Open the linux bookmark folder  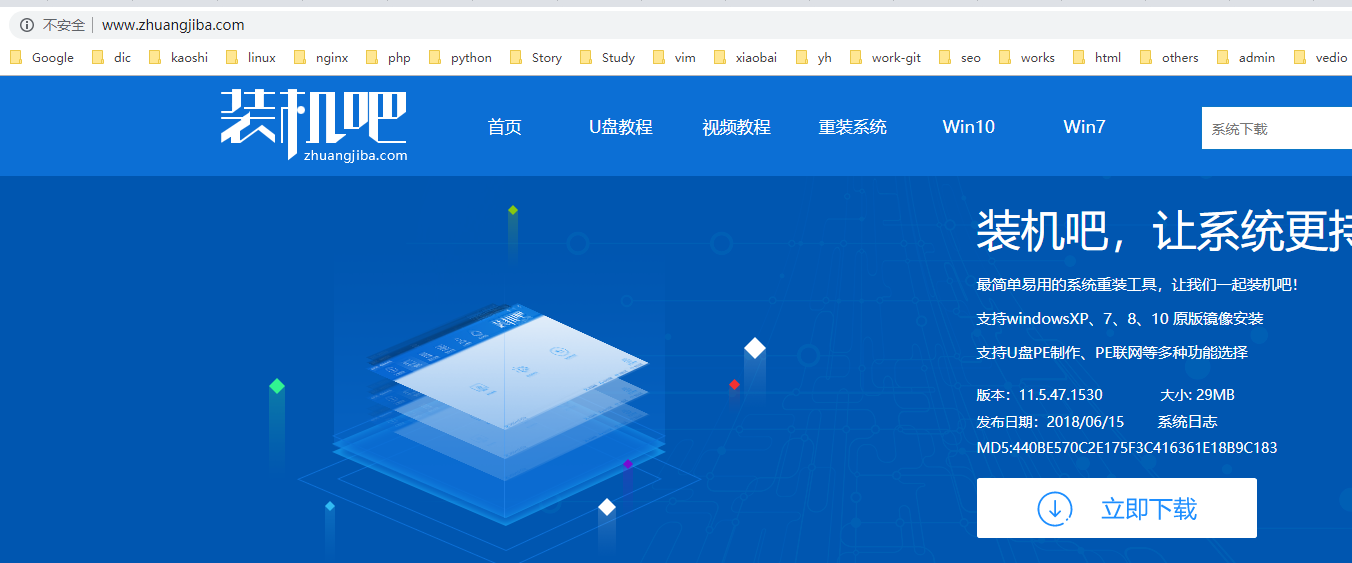pos(251,58)
